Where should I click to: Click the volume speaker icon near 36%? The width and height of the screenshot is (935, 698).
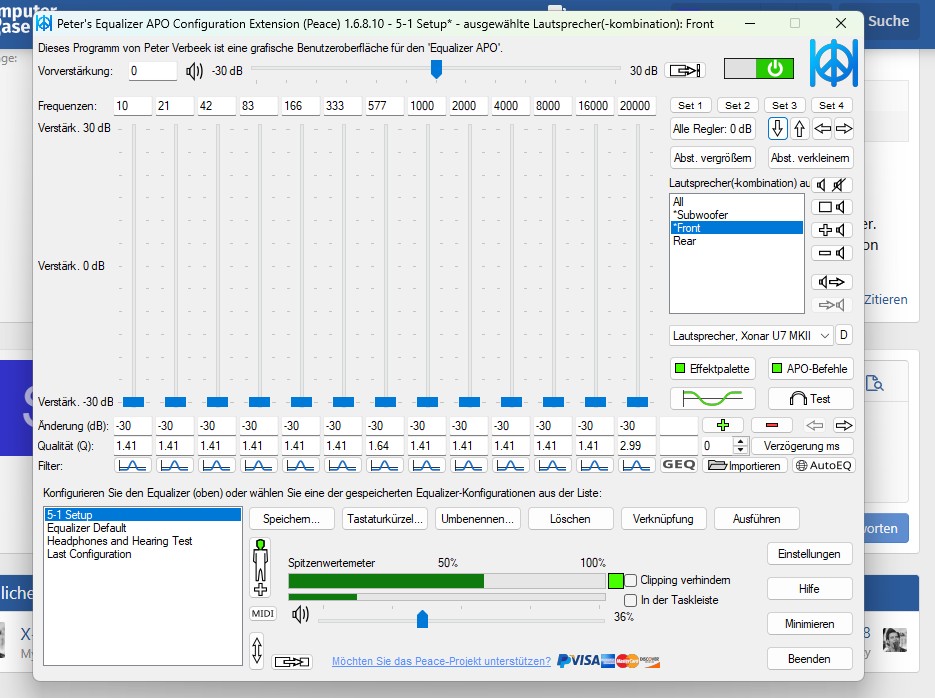coord(301,614)
